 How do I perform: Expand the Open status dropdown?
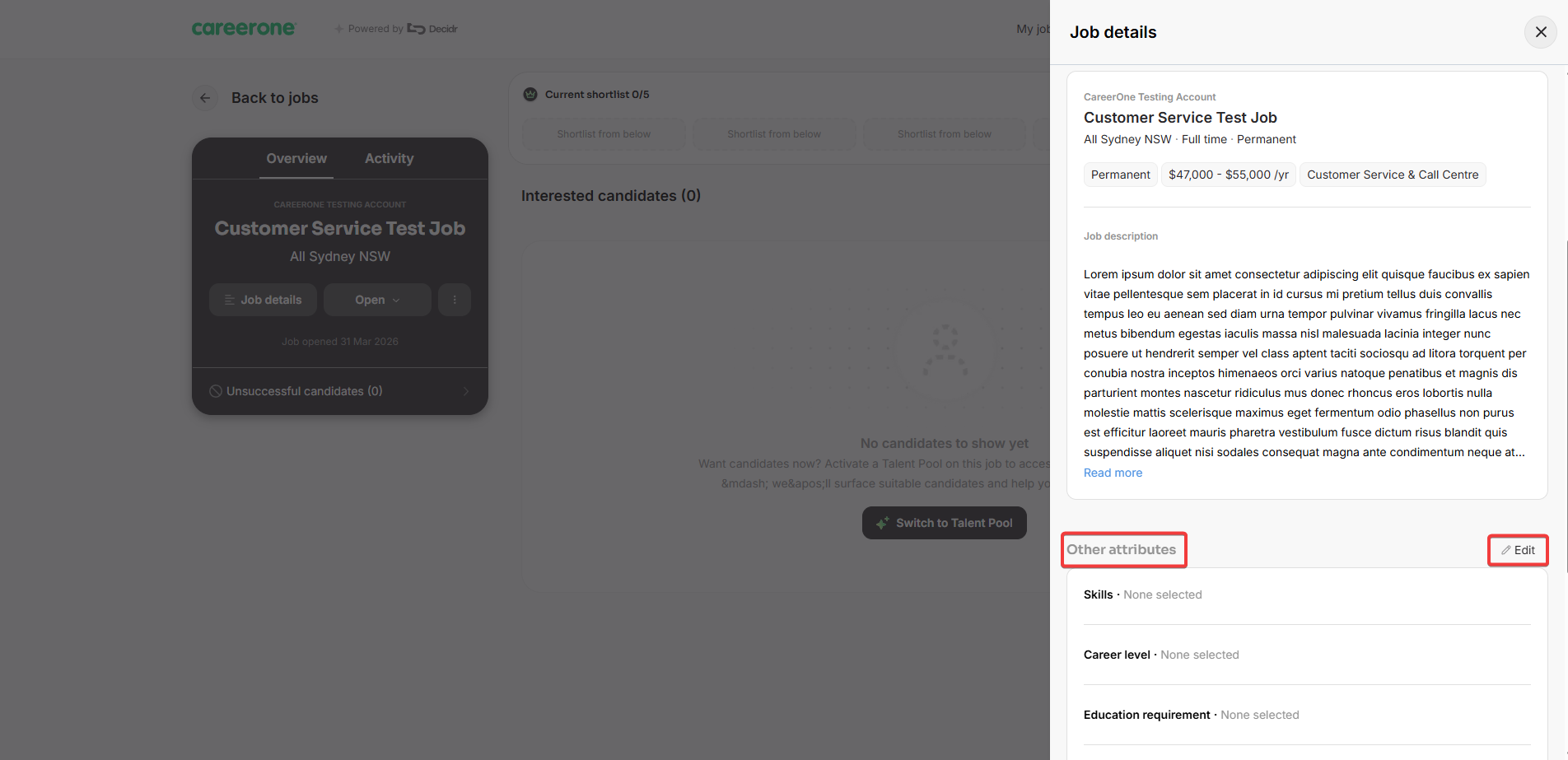point(377,300)
